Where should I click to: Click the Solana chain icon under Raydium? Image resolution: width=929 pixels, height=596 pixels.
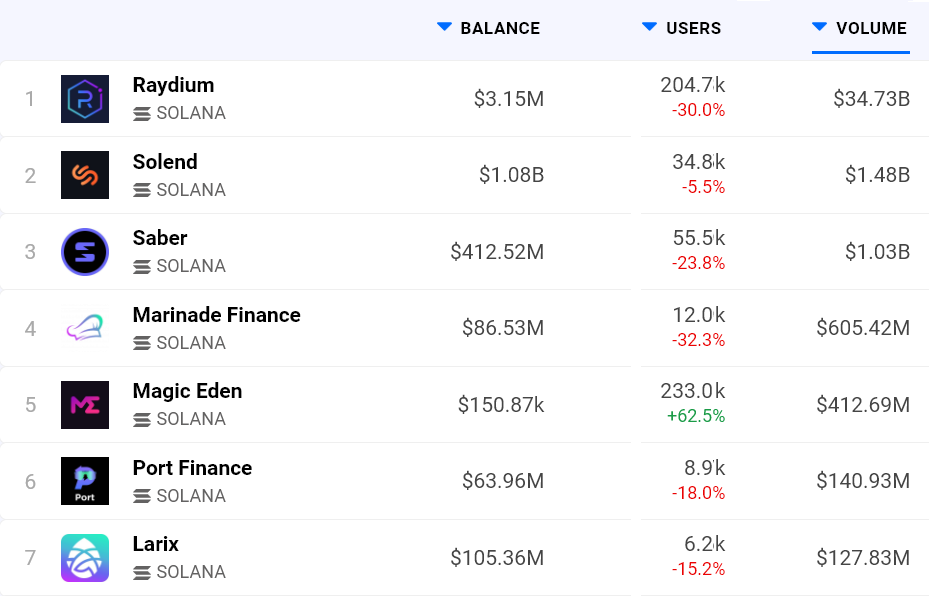(142, 114)
